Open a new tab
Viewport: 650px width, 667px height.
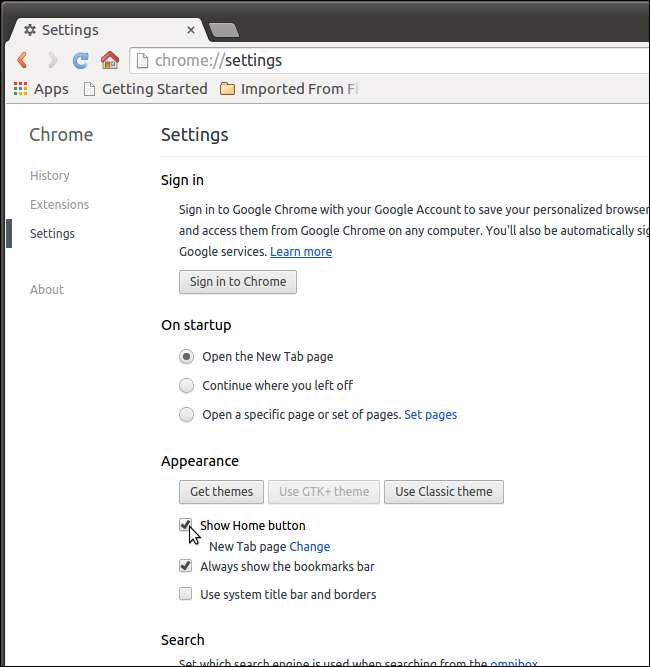[x=223, y=30]
